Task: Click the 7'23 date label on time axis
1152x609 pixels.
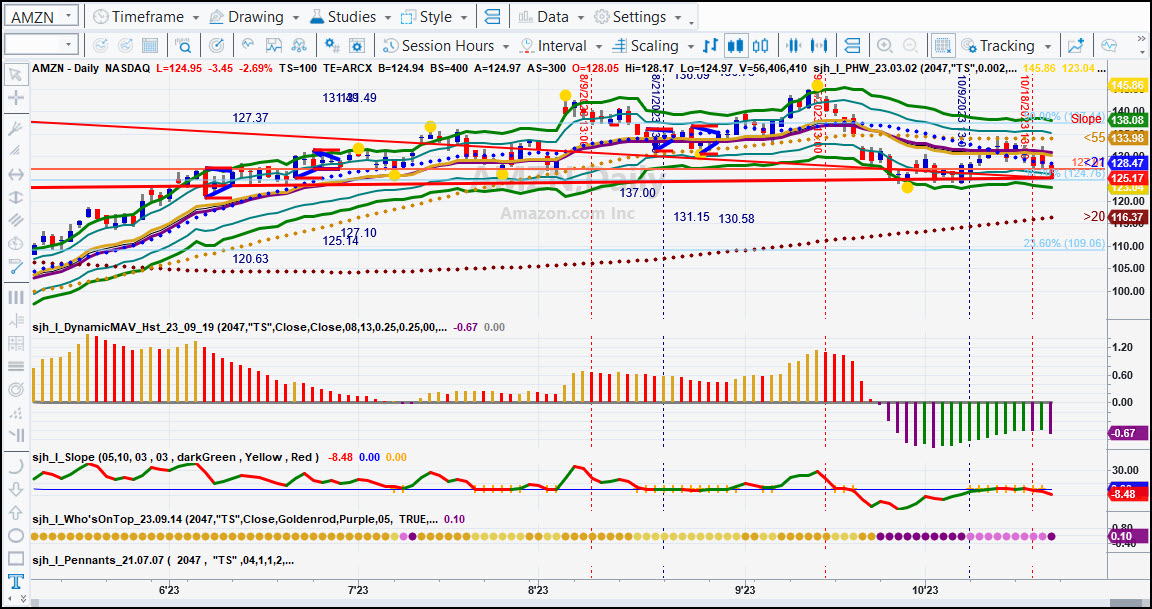Action: click(358, 590)
